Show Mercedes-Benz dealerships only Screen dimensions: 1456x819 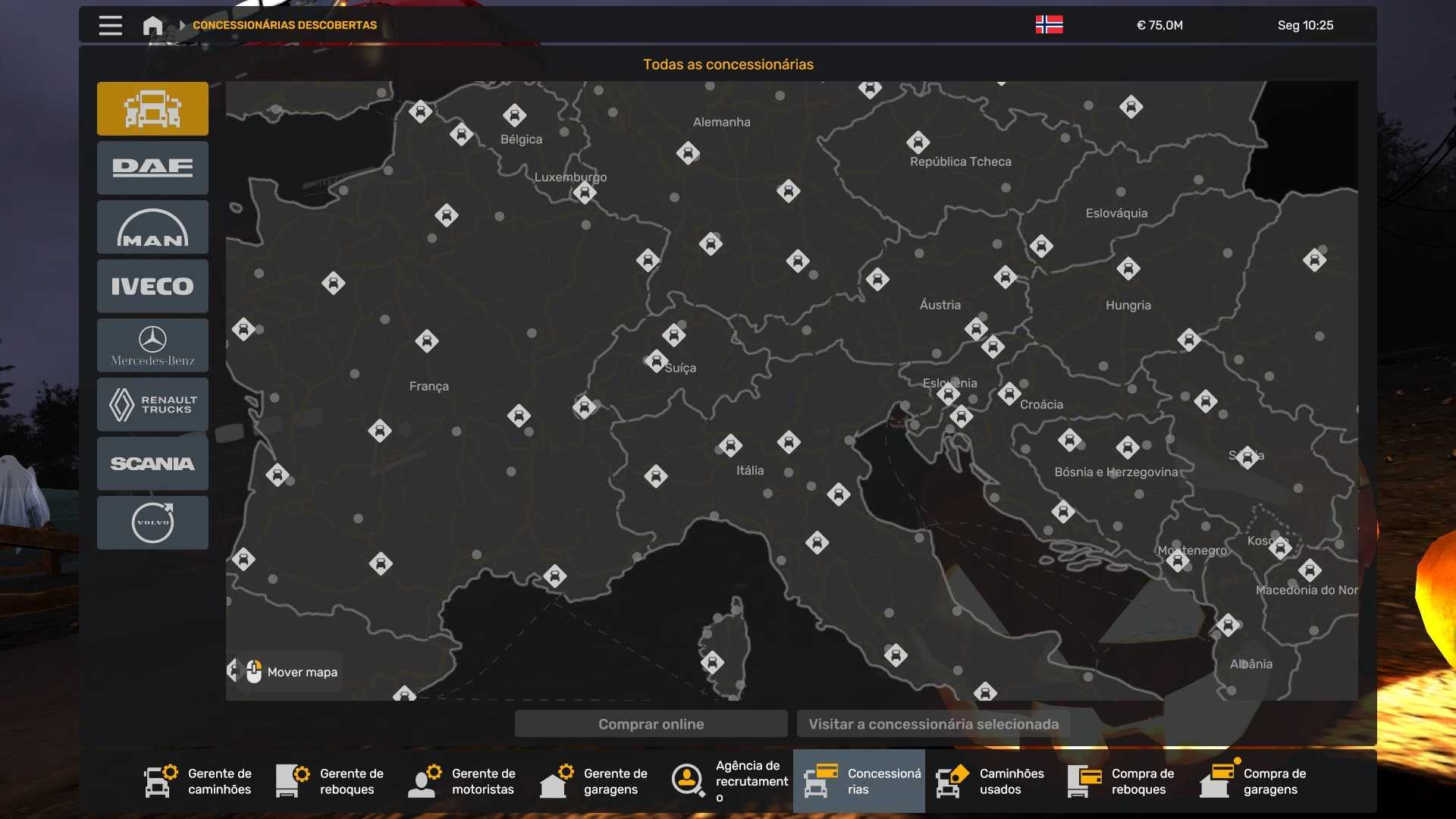(152, 345)
